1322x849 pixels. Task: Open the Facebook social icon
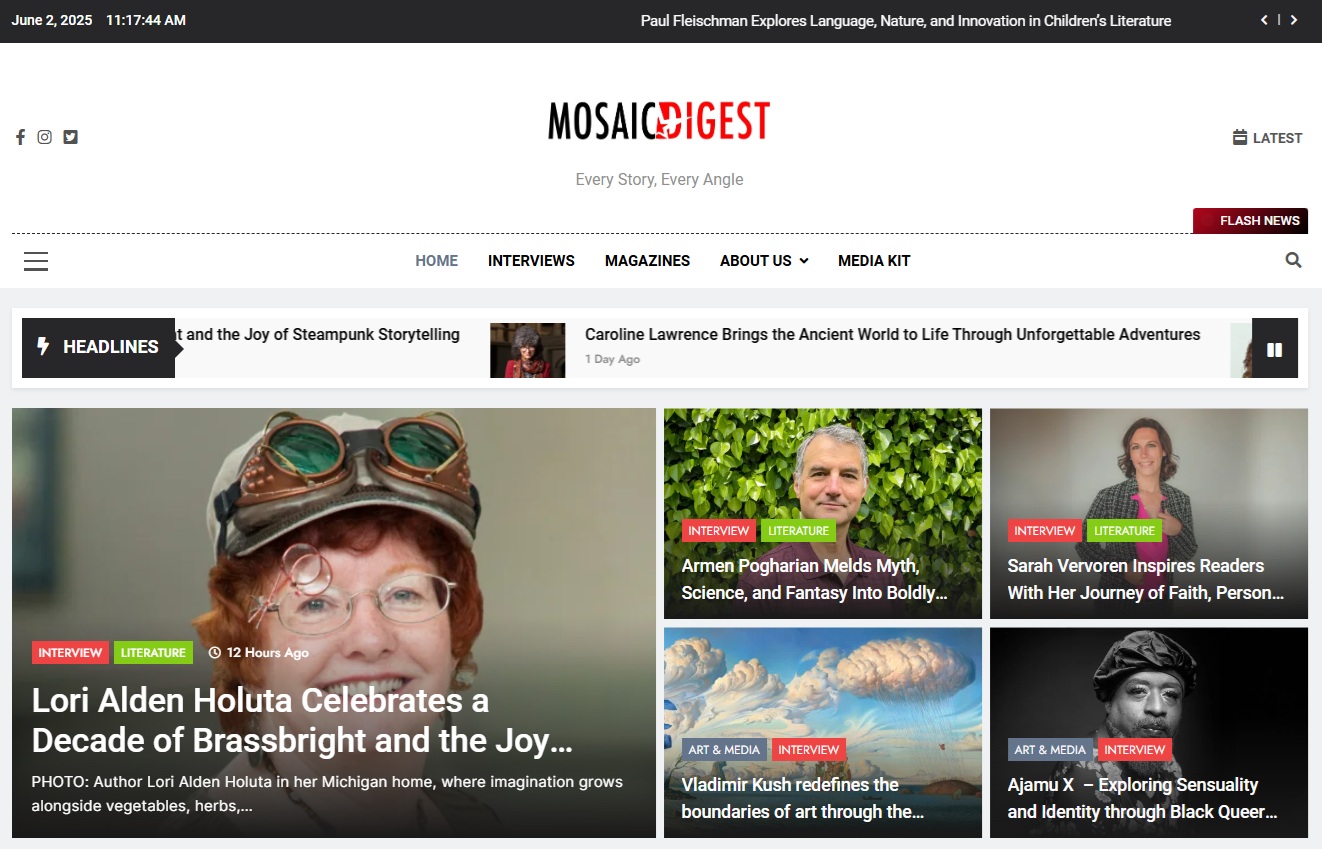click(x=20, y=137)
